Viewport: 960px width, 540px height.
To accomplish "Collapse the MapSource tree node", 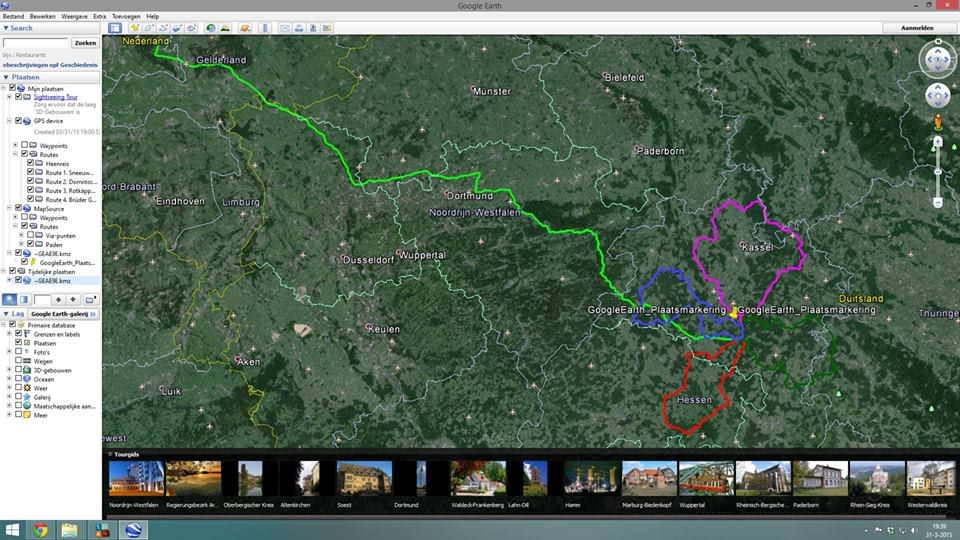I will (x=9, y=208).
